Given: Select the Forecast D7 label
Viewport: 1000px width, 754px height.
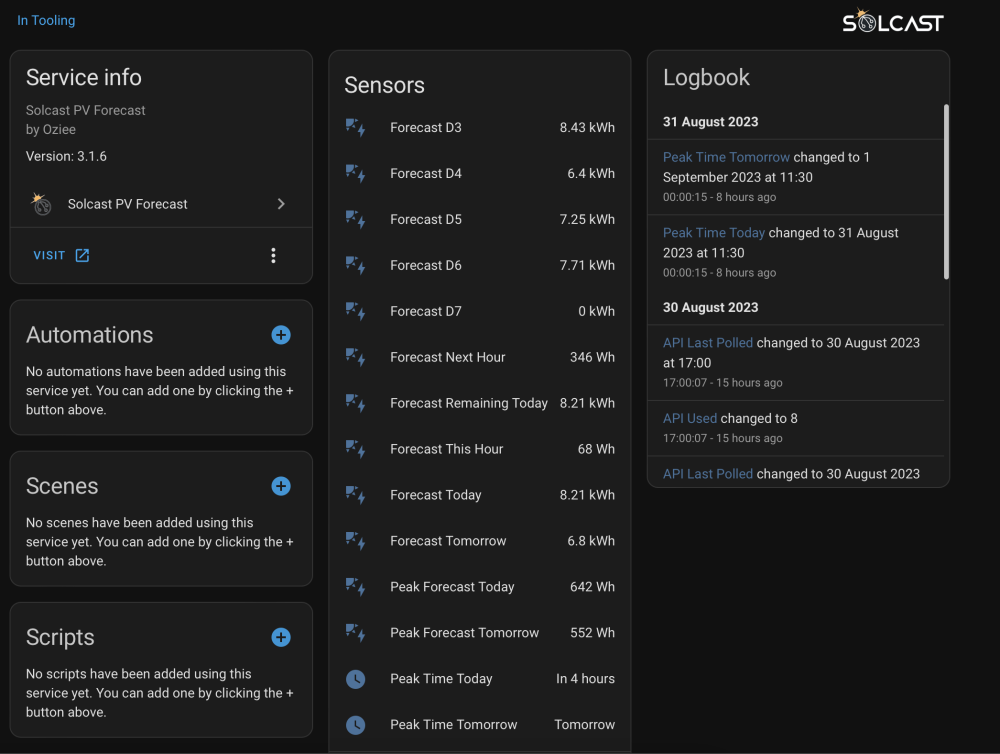Looking at the screenshot, I should pos(425,311).
